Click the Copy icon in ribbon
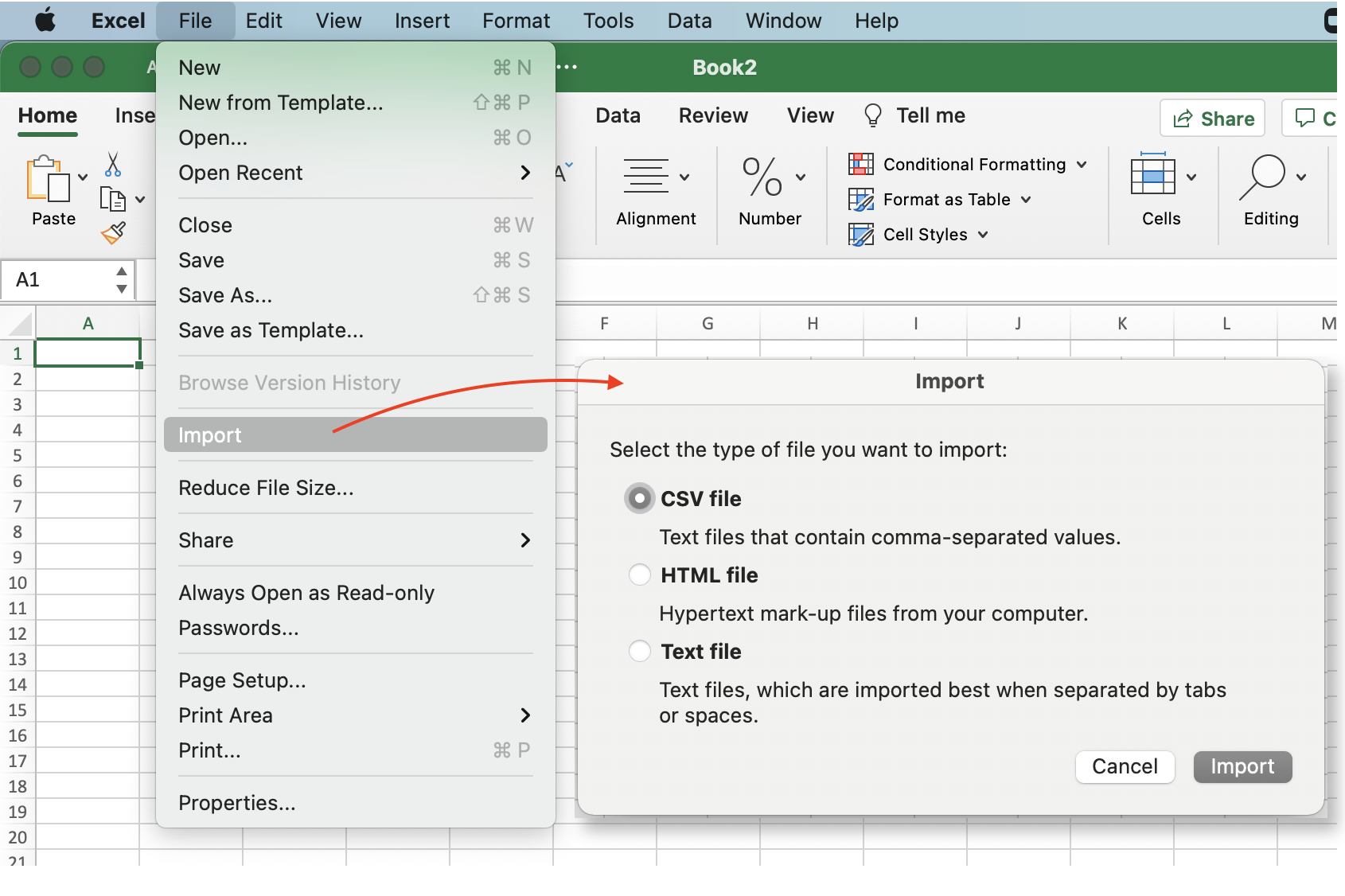1345x896 pixels. [112, 199]
